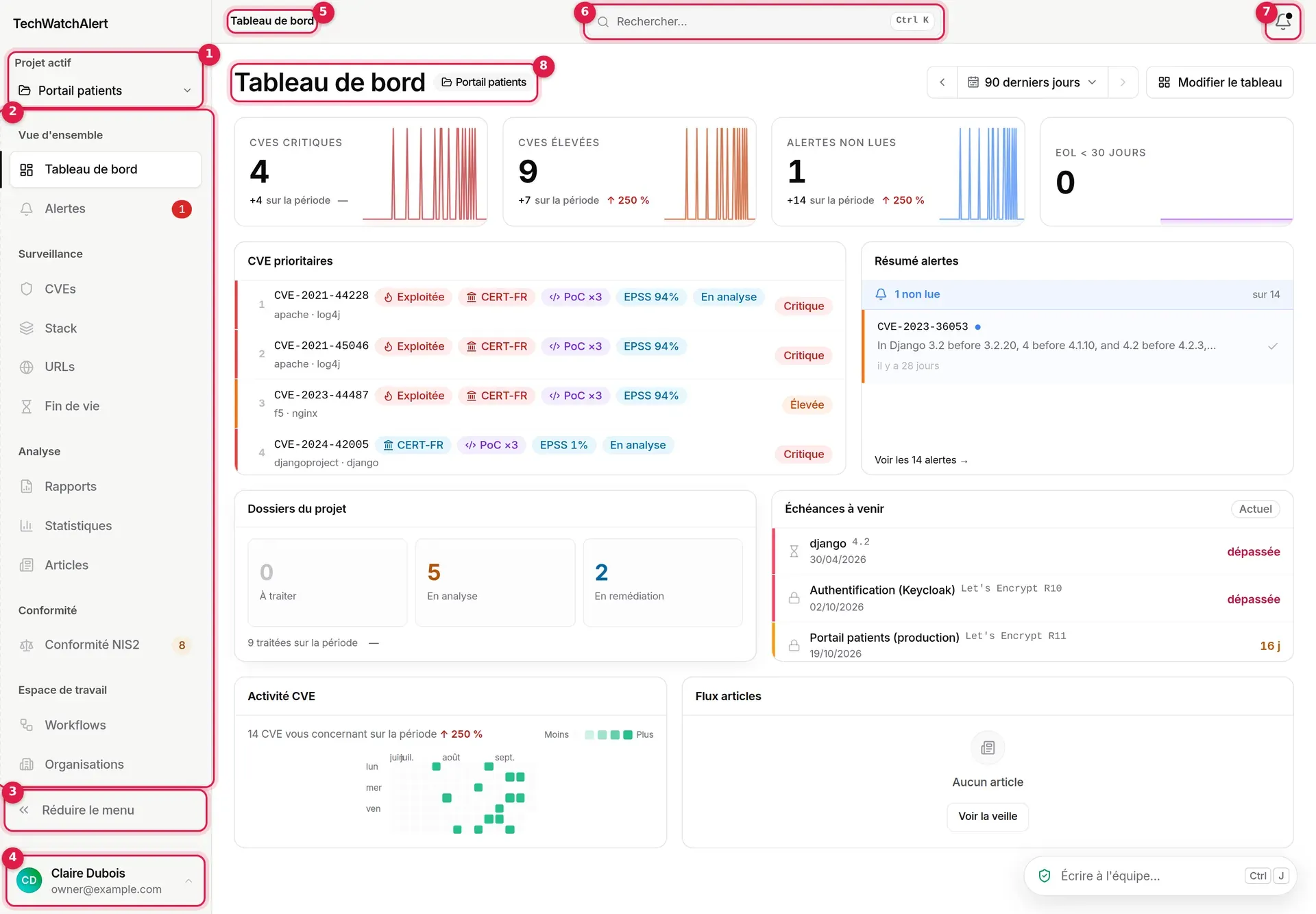Go to previous period with left chevron
The image size is (1316, 914).
[x=942, y=82]
